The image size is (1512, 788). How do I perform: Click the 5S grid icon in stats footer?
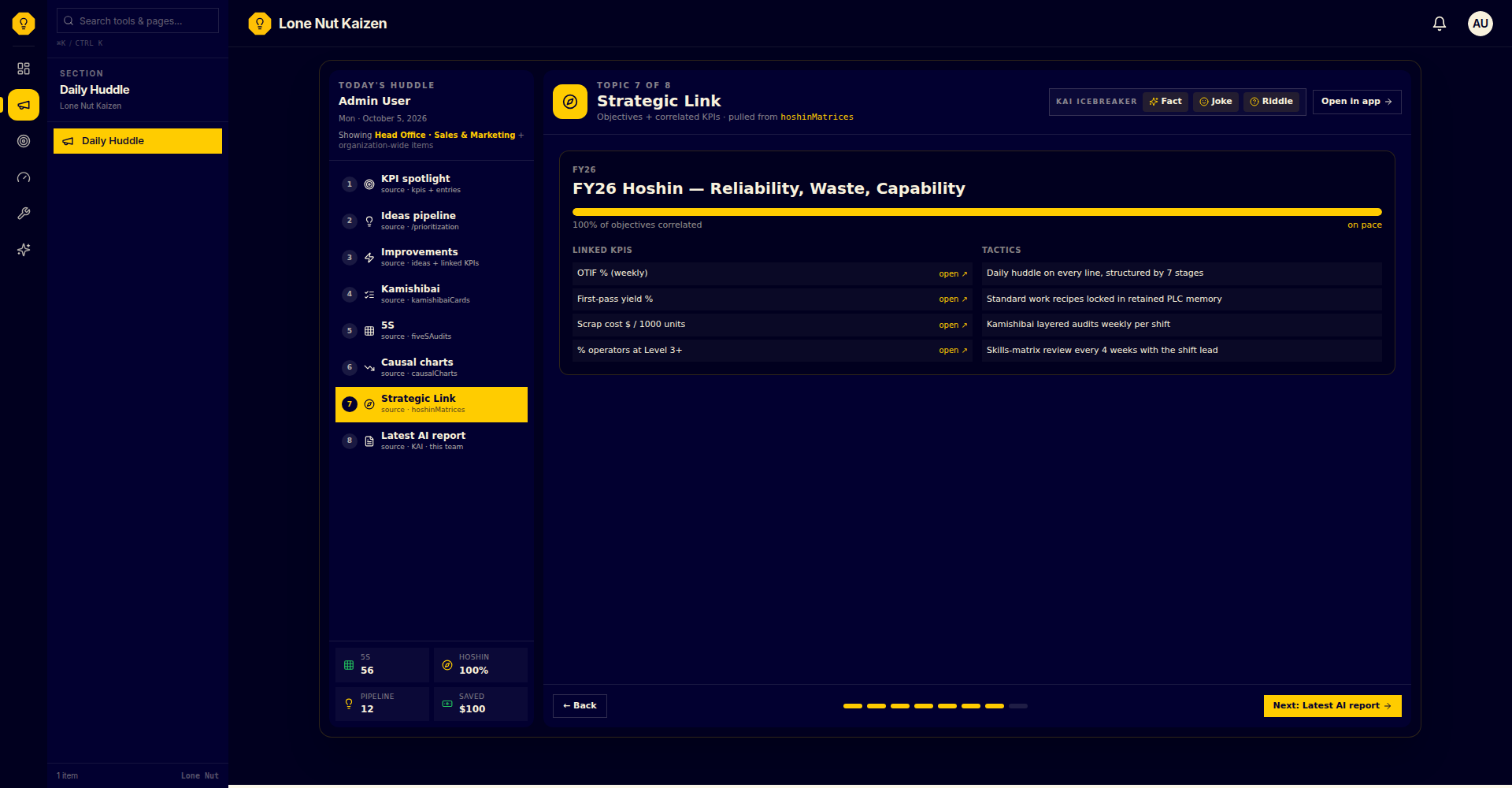[349, 665]
